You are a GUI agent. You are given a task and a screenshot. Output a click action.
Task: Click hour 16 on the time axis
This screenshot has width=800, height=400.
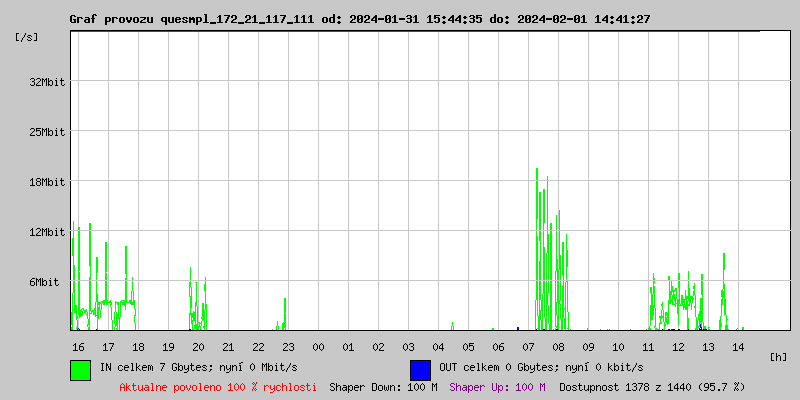click(x=78, y=346)
